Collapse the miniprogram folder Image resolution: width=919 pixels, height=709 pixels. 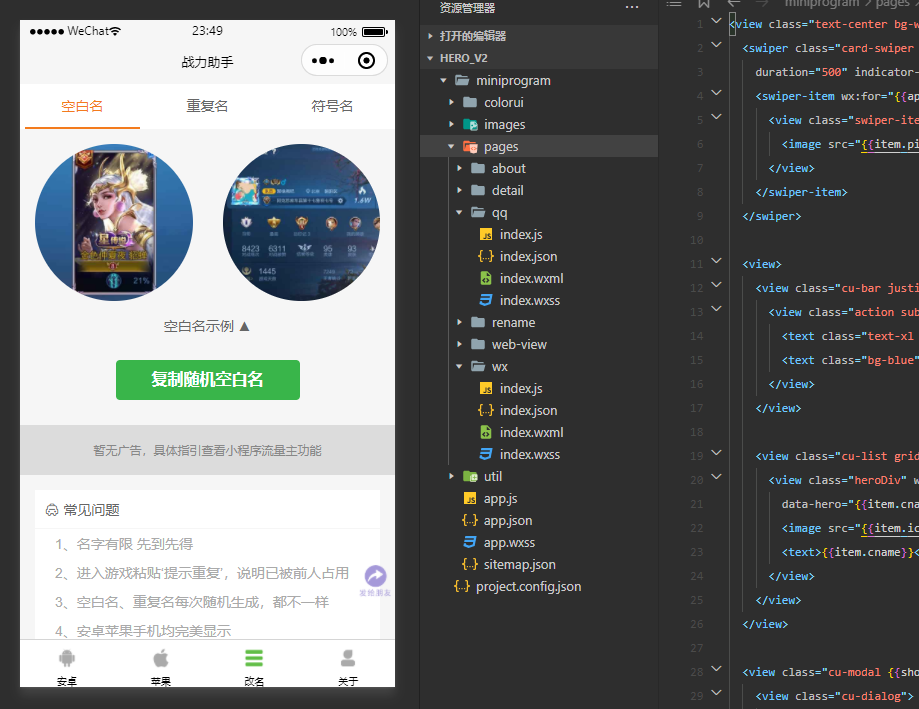pos(444,80)
